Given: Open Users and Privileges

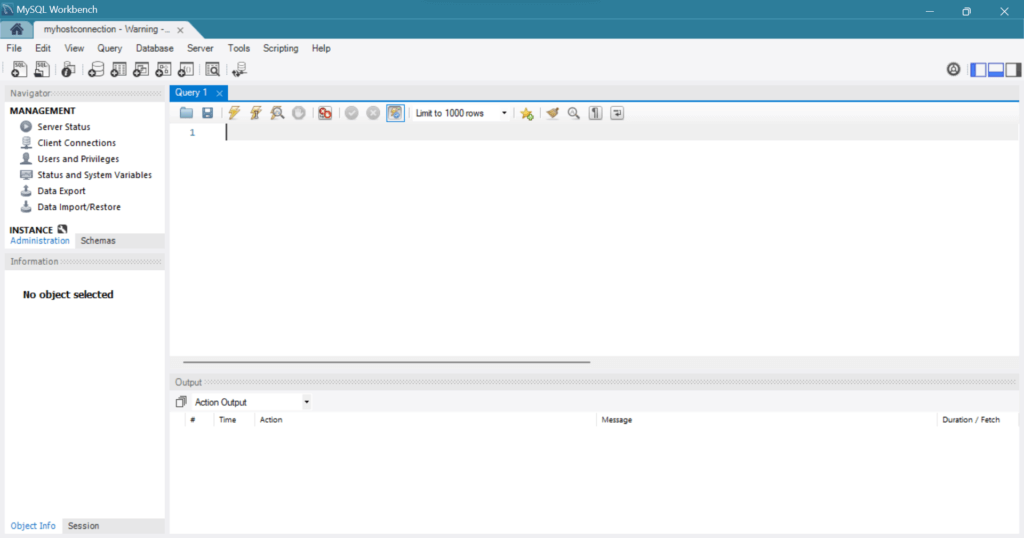Looking at the screenshot, I should point(78,159).
